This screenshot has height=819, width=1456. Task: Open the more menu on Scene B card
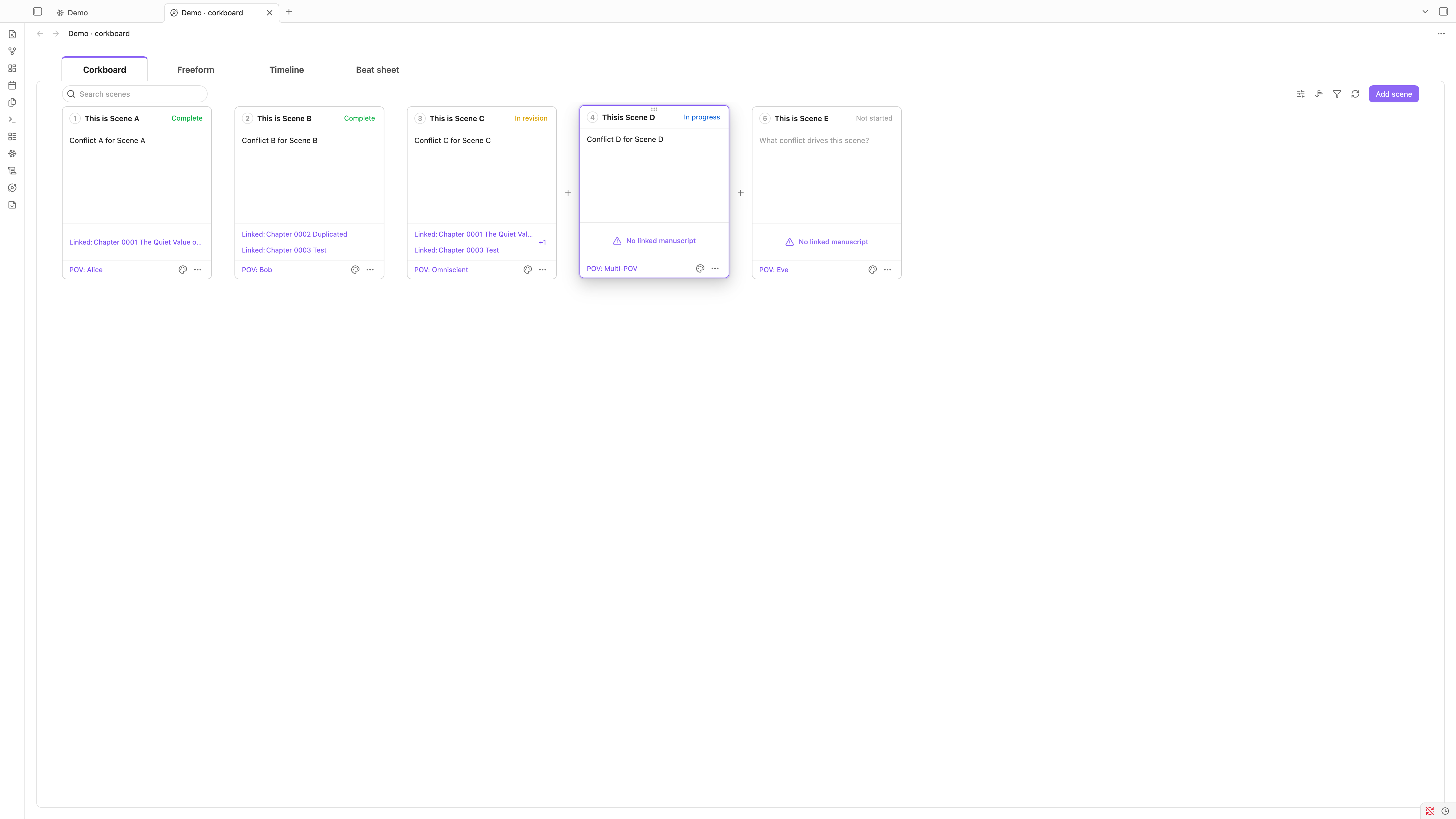point(370,270)
